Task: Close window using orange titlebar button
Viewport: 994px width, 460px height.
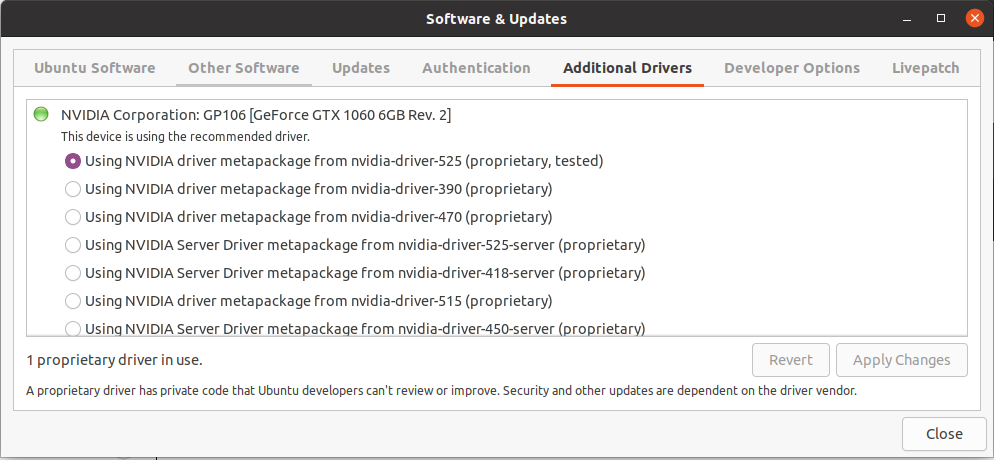Action: pos(972,18)
